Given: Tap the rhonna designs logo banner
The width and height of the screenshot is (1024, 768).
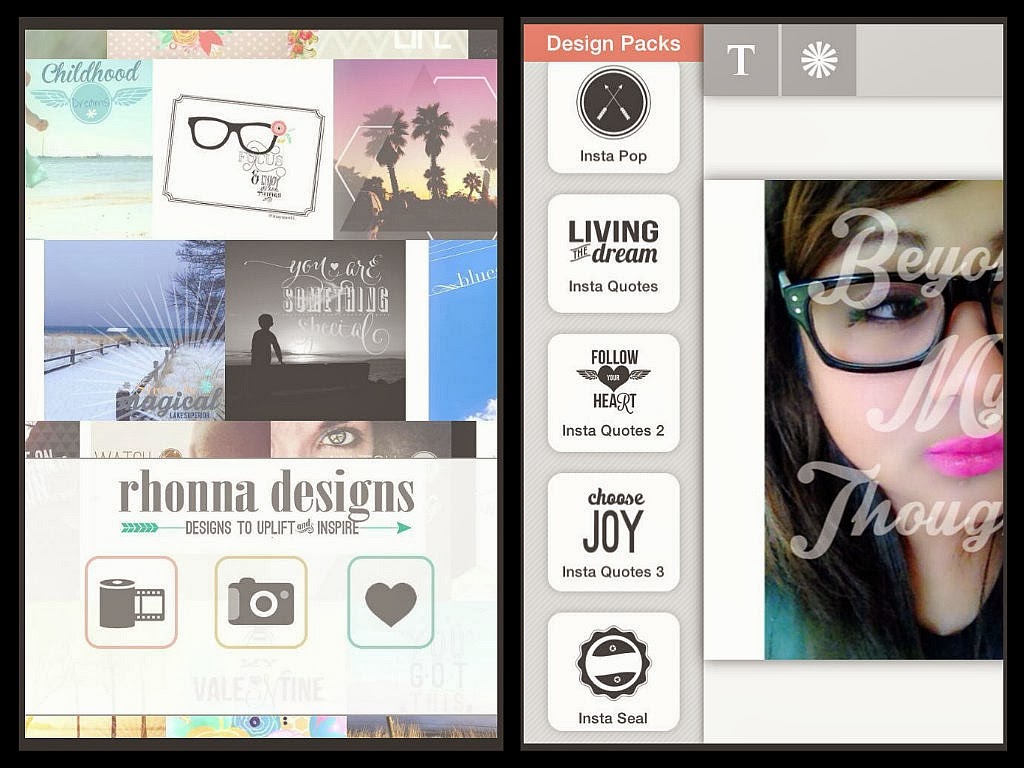Looking at the screenshot, I should (x=266, y=503).
